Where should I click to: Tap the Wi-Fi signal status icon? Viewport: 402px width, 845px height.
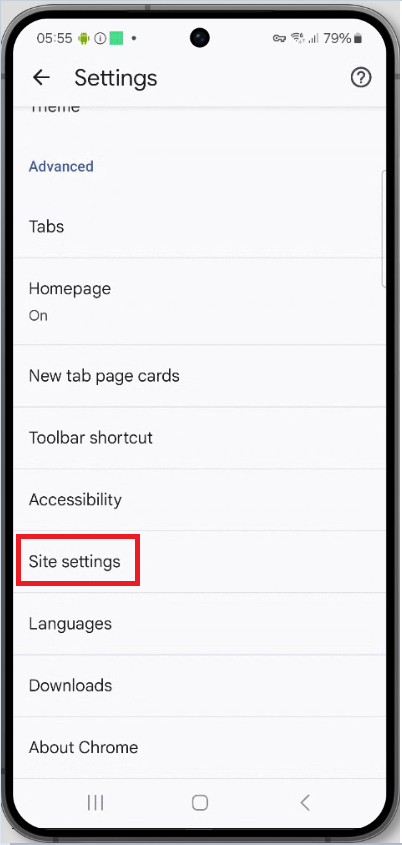tap(298, 38)
